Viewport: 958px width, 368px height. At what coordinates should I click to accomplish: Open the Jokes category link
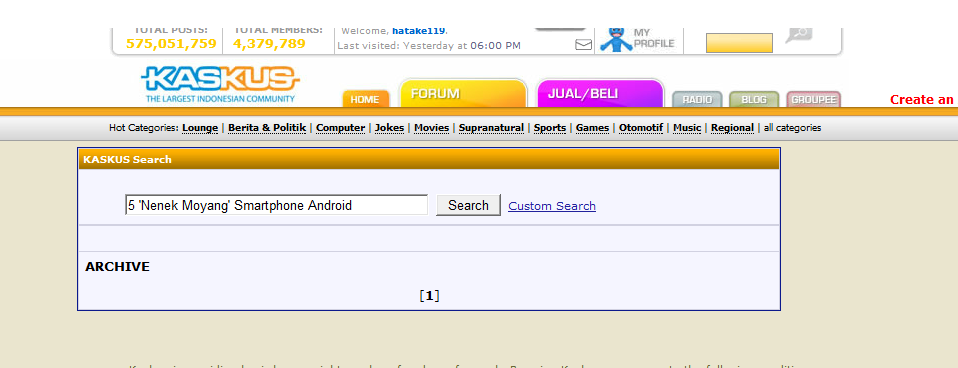click(390, 128)
